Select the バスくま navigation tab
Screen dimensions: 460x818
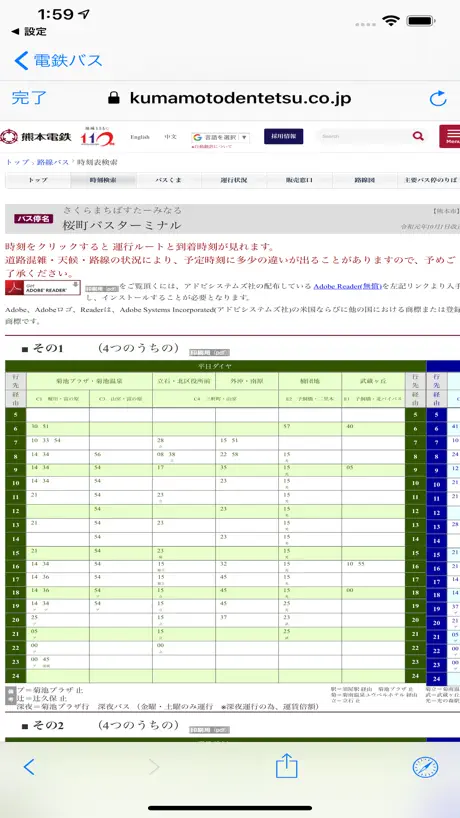point(168,180)
